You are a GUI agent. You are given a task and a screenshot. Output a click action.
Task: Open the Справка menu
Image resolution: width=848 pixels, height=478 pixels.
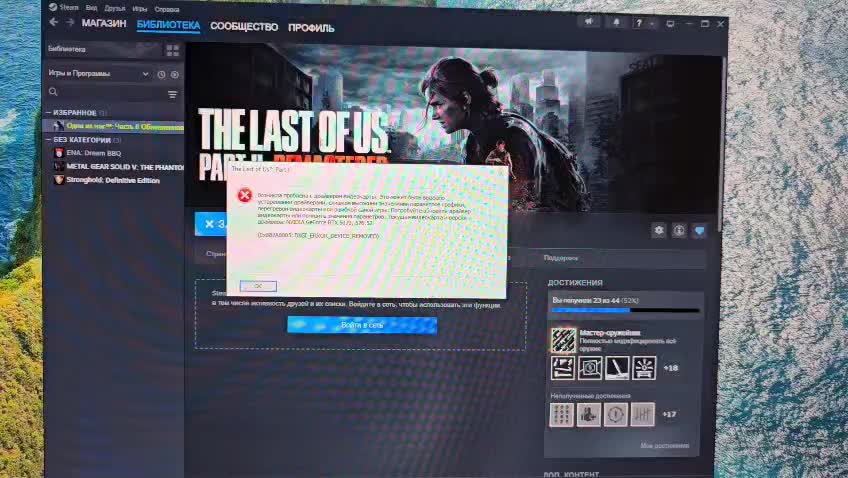pos(167,10)
